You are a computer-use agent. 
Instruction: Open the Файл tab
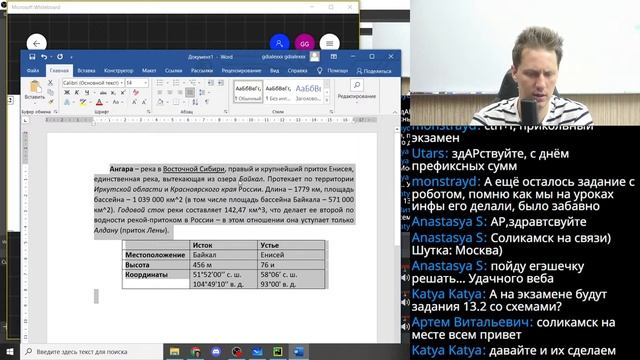(x=33, y=71)
